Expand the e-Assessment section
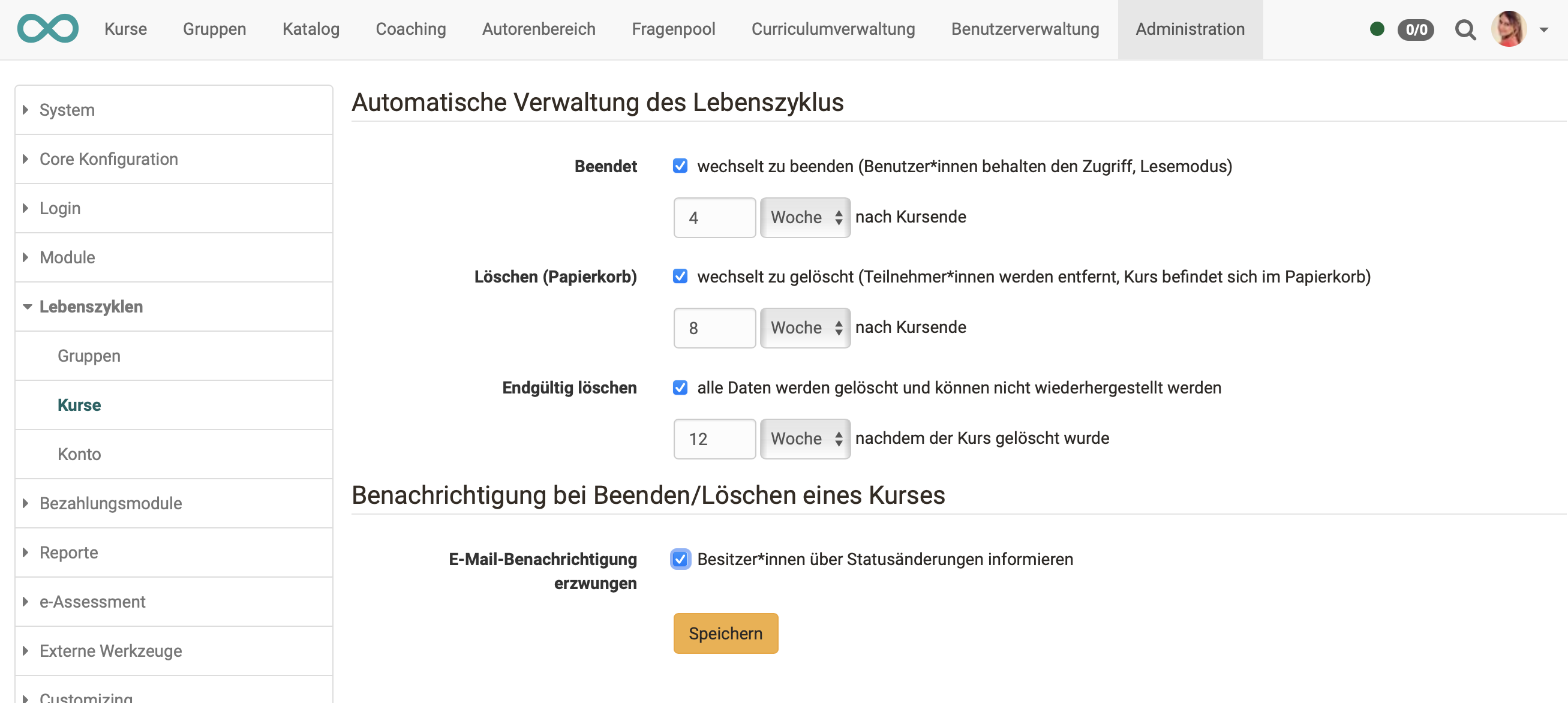 [174, 602]
